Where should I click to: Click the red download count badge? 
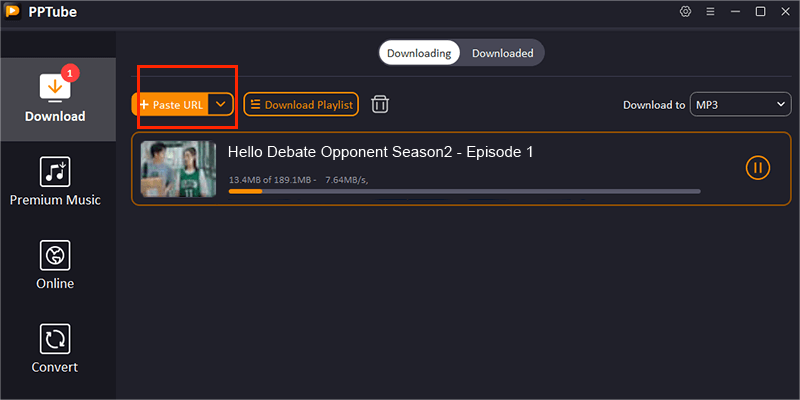click(x=70, y=72)
